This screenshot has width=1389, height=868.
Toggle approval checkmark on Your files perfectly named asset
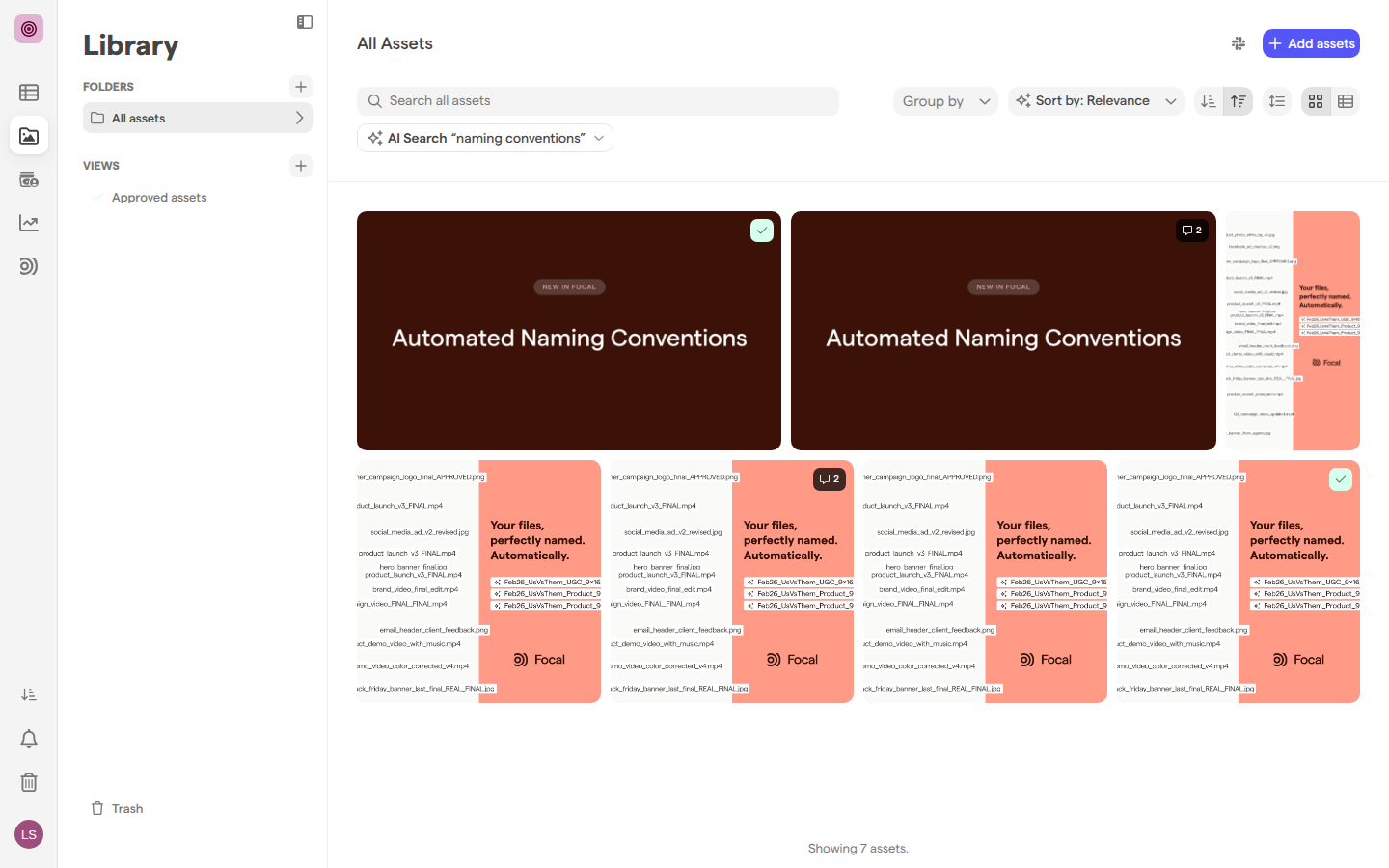coord(1341,479)
